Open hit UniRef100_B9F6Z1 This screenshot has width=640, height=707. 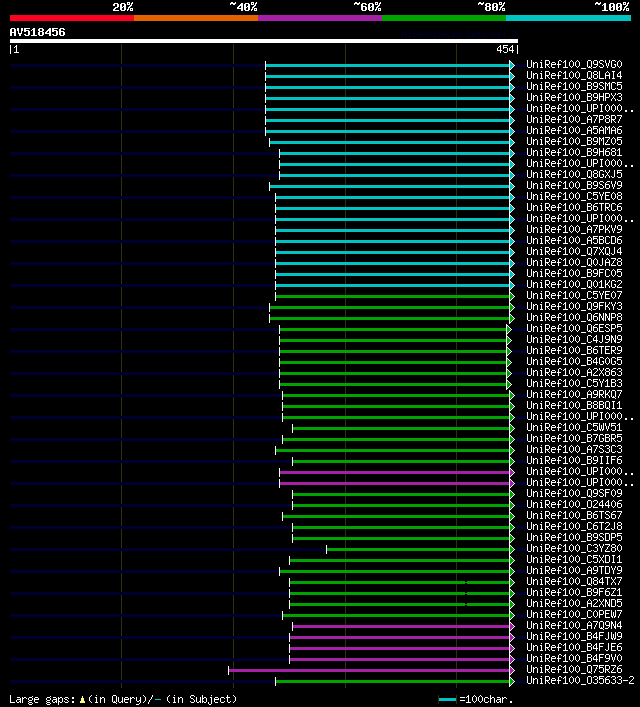[x=574, y=592]
